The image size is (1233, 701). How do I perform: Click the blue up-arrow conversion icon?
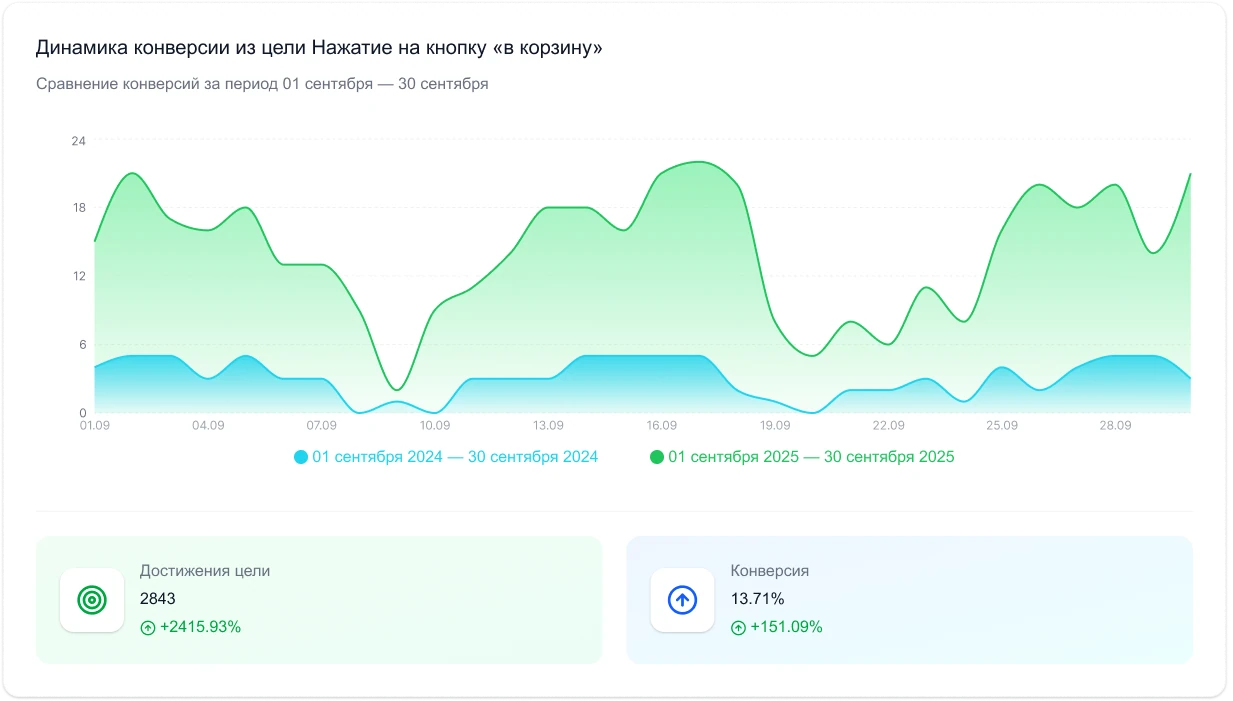pyautogui.click(x=682, y=600)
